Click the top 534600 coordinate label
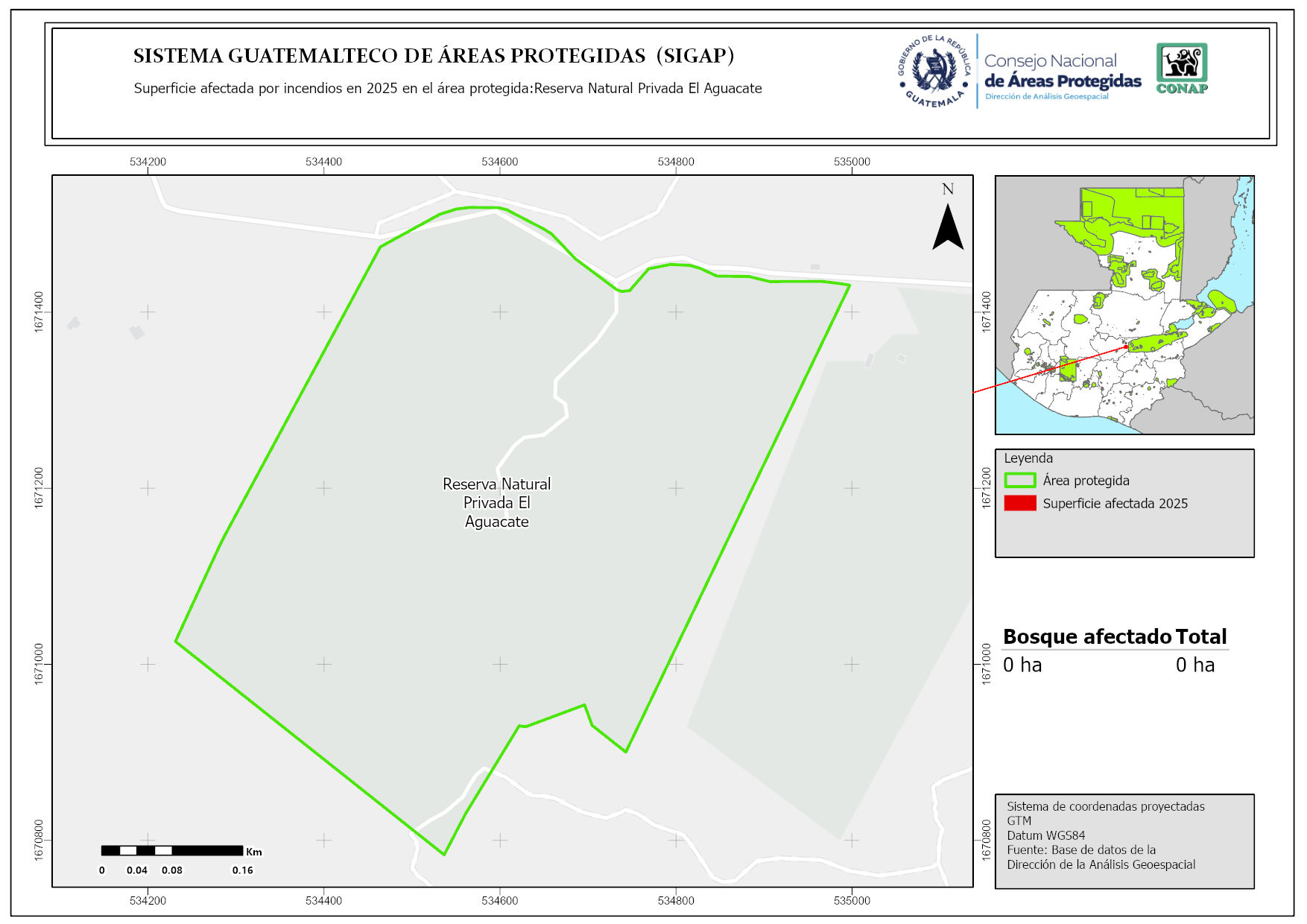The width and height of the screenshot is (1307, 924). point(499,162)
